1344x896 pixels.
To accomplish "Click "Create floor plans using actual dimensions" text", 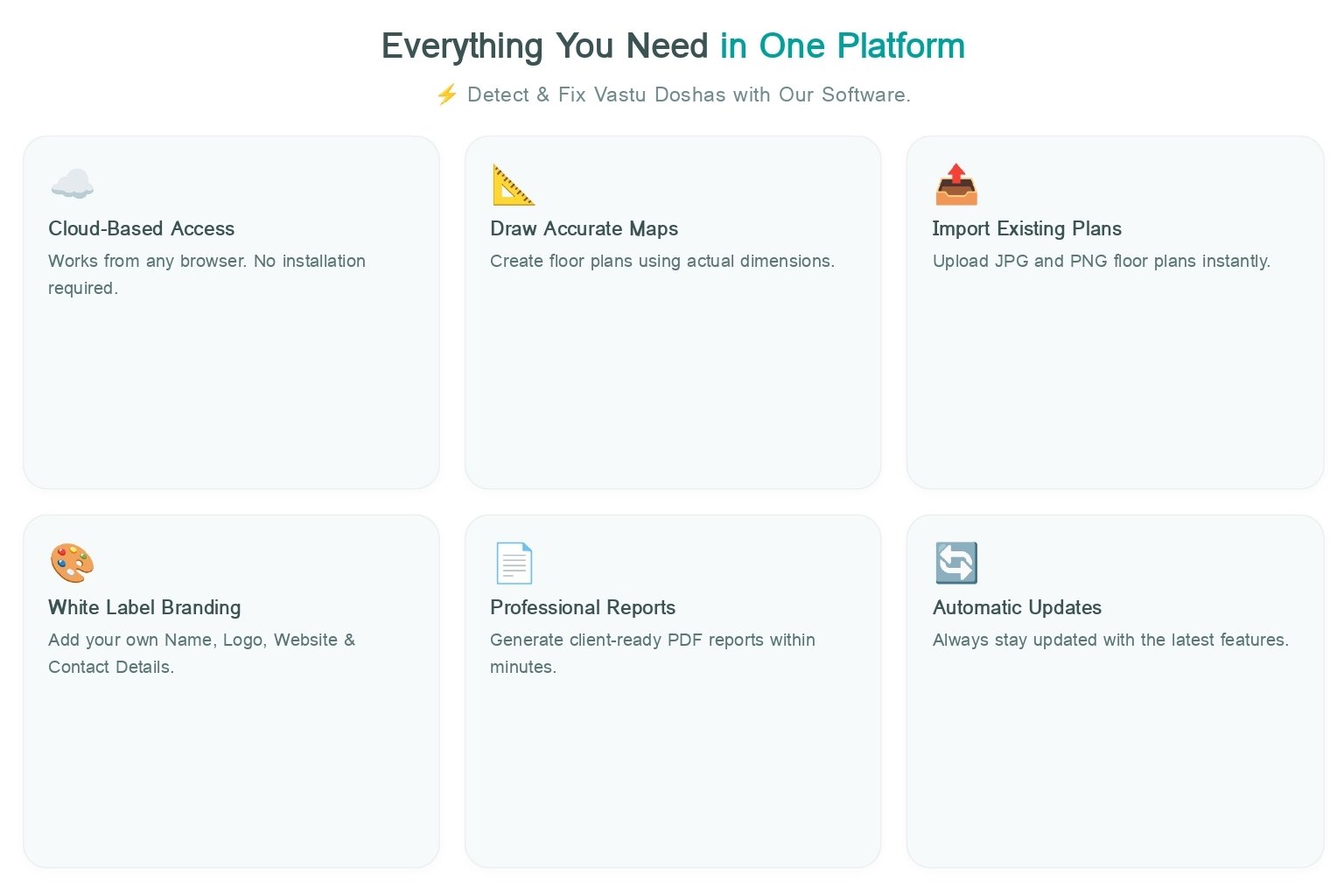I will pyautogui.click(x=662, y=261).
